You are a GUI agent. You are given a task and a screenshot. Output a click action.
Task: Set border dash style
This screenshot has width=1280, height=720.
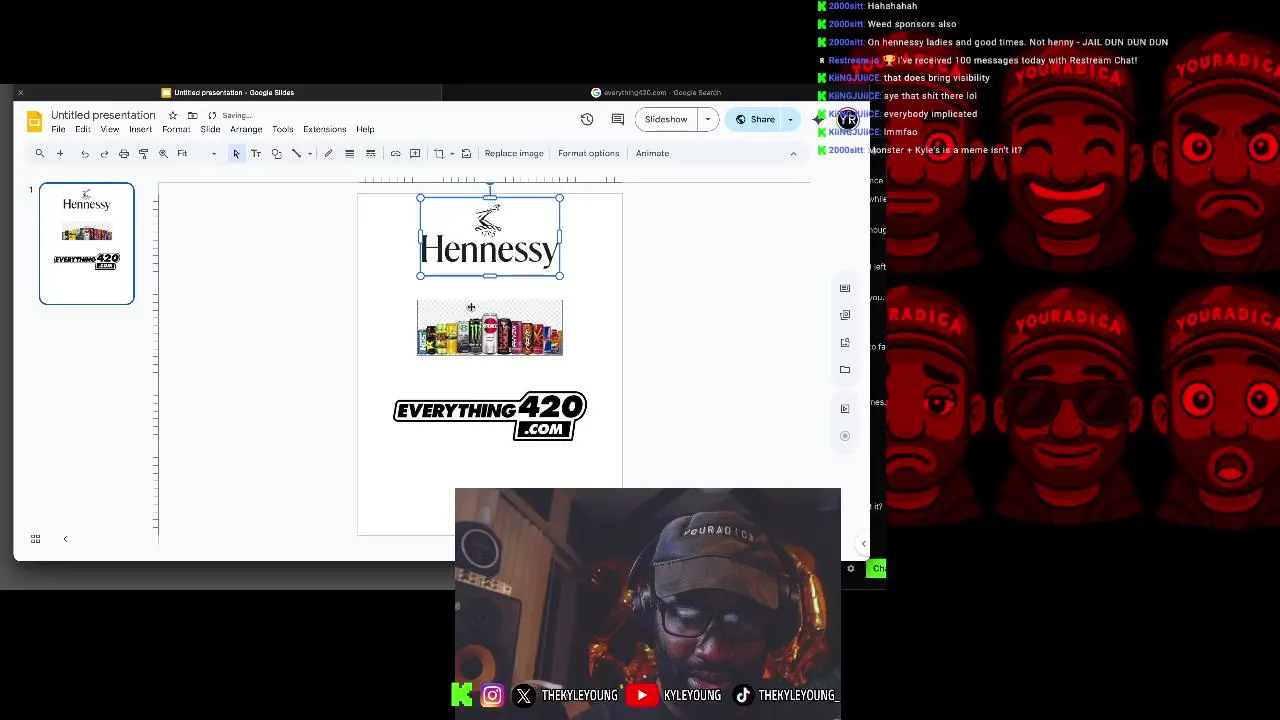(370, 153)
